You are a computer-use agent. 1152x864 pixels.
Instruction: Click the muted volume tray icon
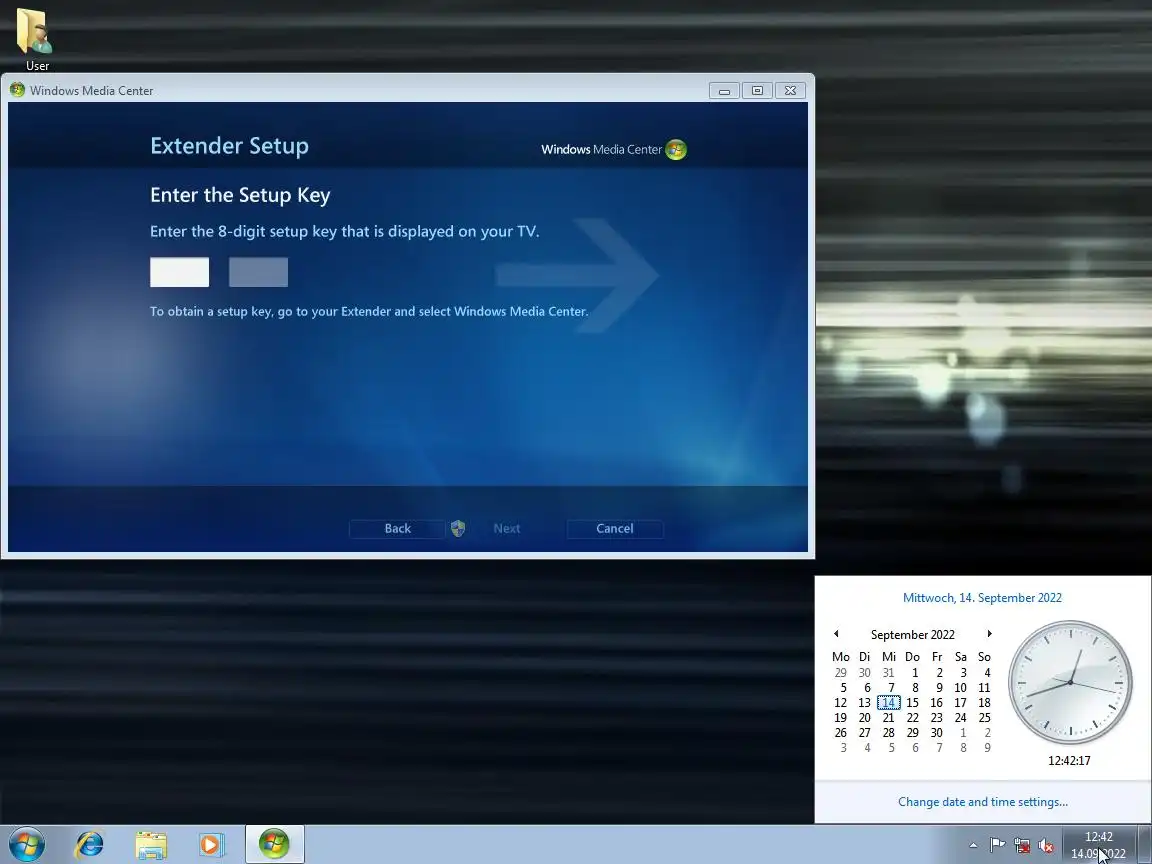(x=1045, y=846)
